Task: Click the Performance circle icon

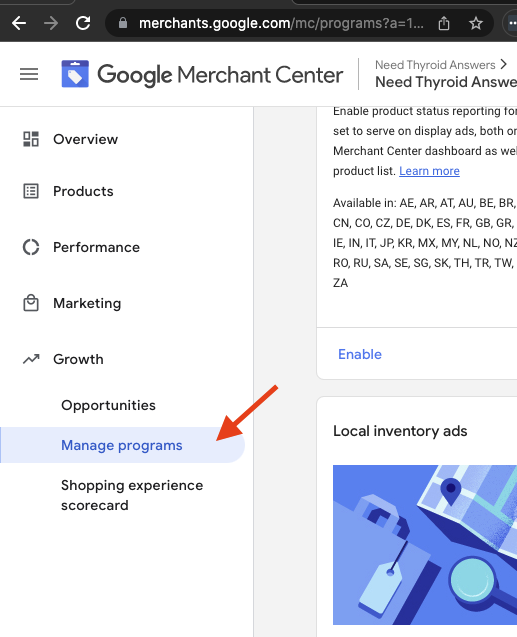Action: [x=31, y=247]
